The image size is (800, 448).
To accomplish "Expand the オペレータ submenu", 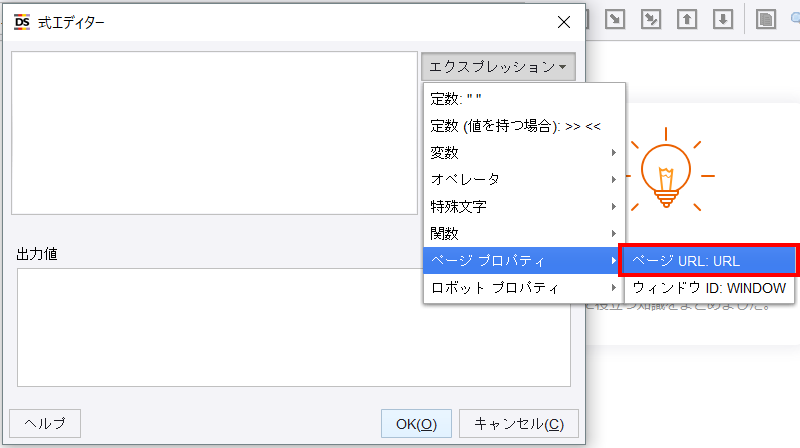I will 524,180.
